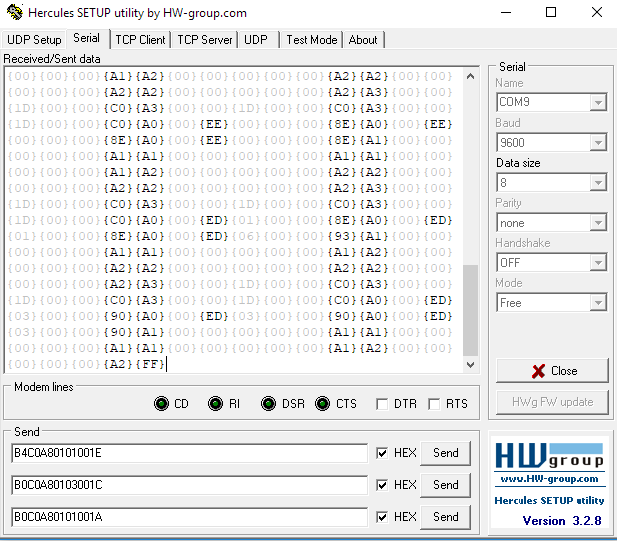Open the COM9 port name dropdown
The width and height of the screenshot is (617, 541).
[598, 103]
